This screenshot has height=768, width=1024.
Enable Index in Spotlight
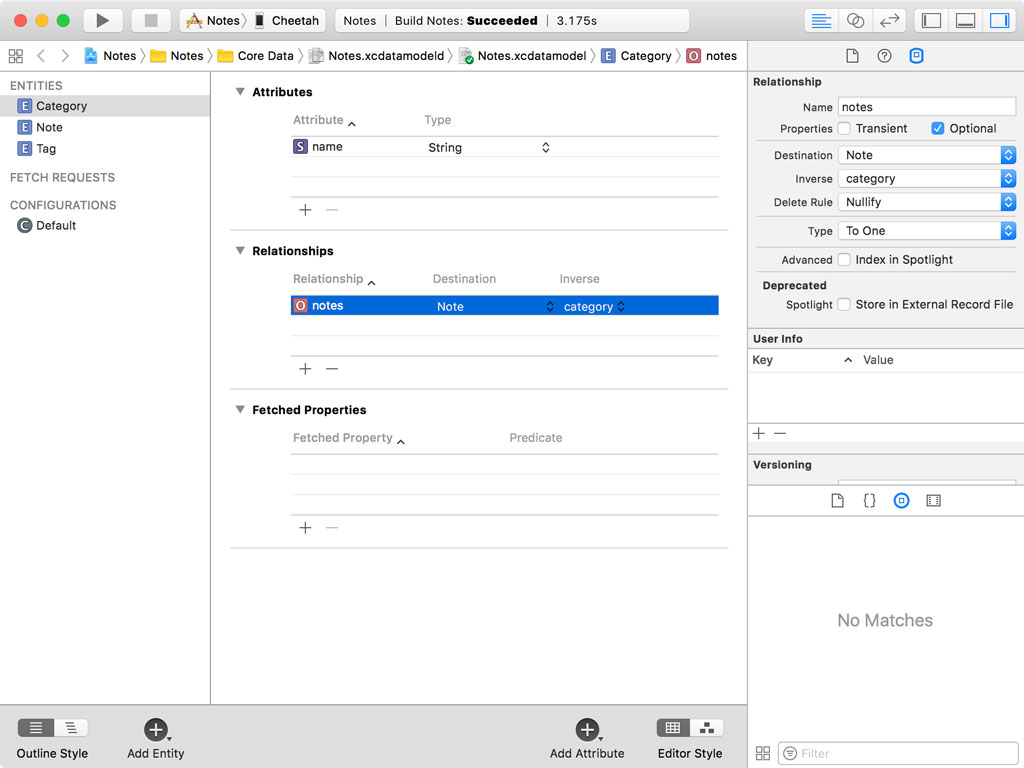tap(845, 259)
